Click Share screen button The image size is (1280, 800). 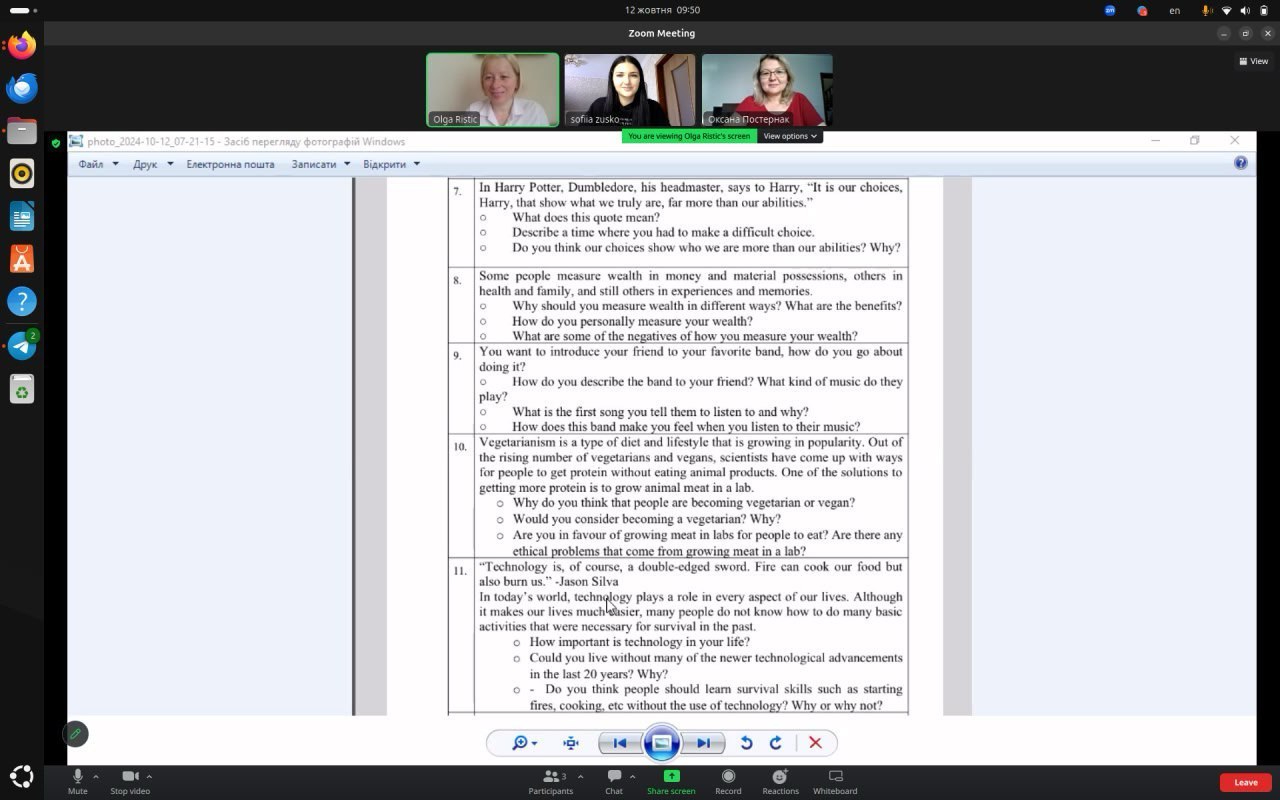pyautogui.click(x=671, y=781)
